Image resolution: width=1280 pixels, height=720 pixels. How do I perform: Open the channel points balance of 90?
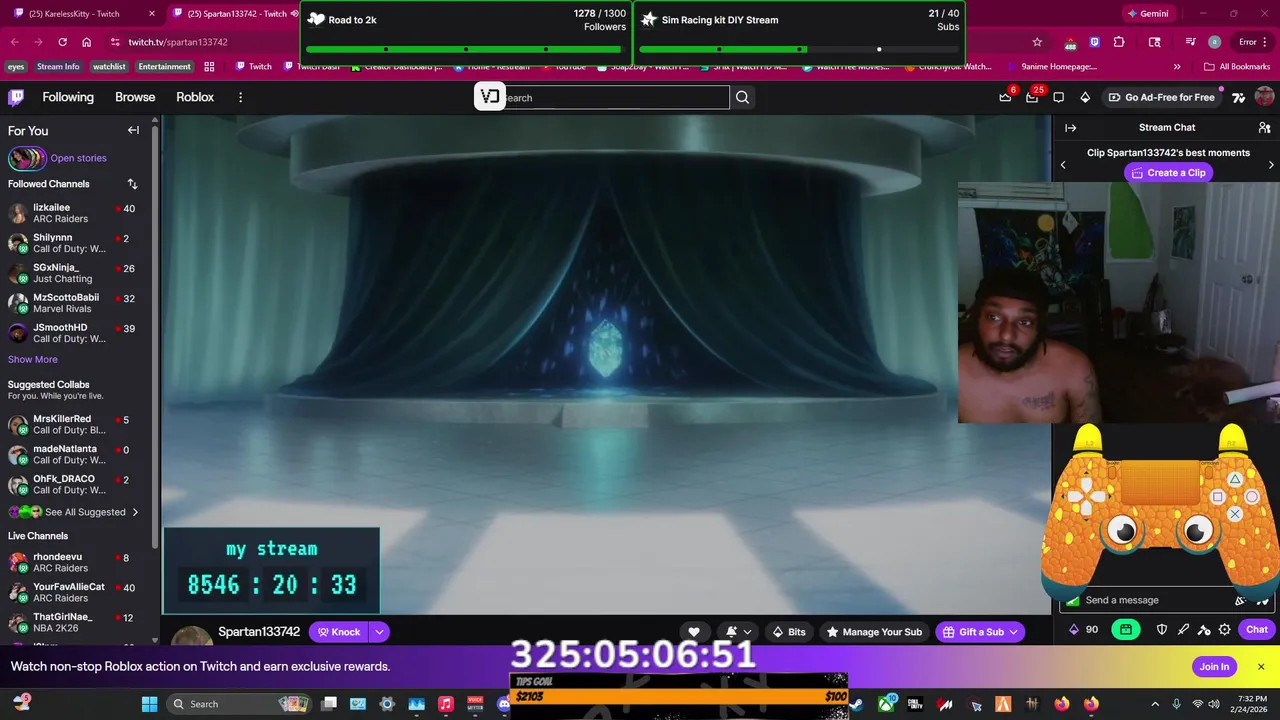tap(1084, 629)
